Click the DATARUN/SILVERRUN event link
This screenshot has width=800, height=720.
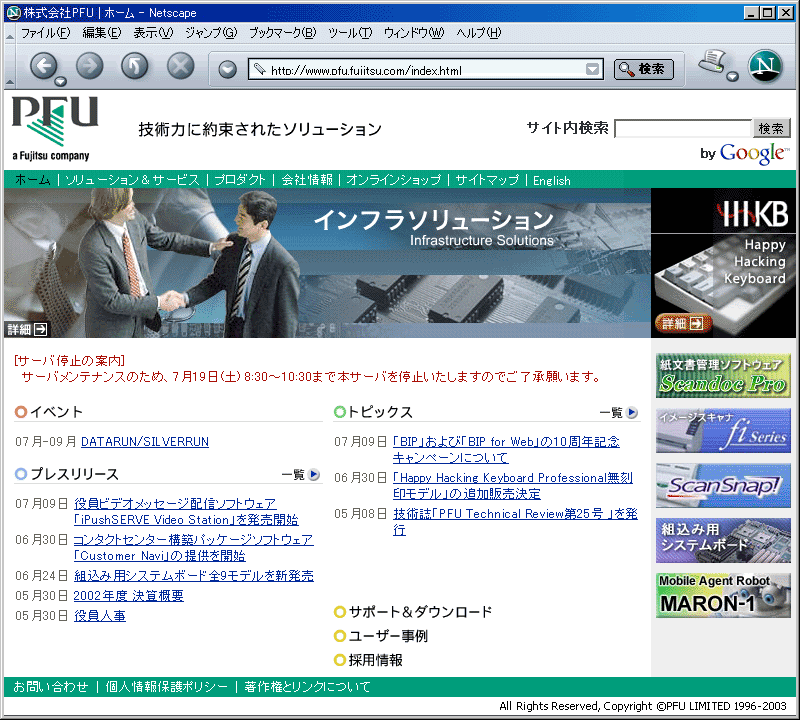pyautogui.click(x=145, y=441)
